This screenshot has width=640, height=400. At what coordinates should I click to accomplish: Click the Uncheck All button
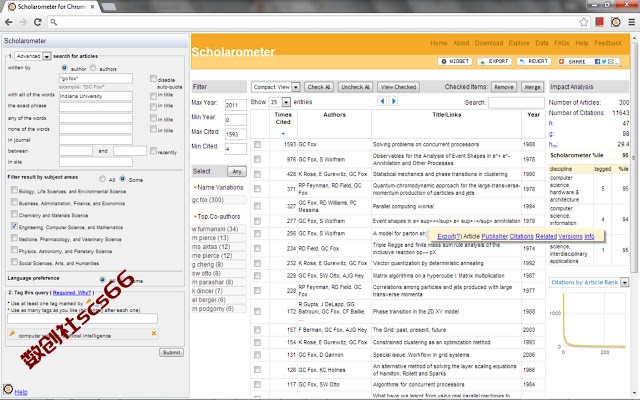tap(356, 87)
